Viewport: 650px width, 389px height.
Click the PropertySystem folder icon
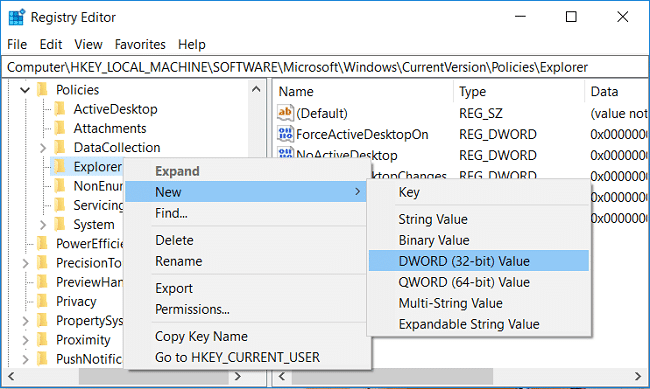pos(42,321)
